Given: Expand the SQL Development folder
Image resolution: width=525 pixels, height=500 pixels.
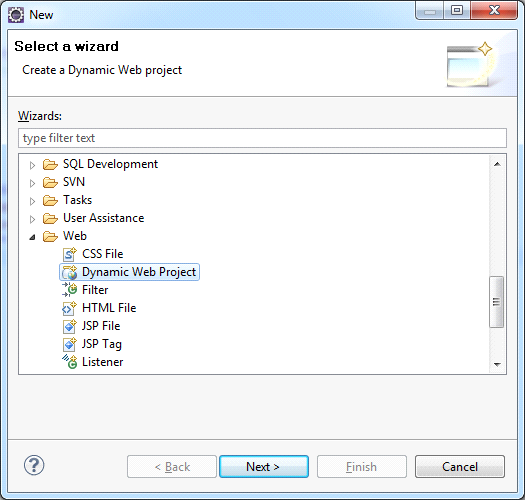Looking at the screenshot, I should click(32, 165).
